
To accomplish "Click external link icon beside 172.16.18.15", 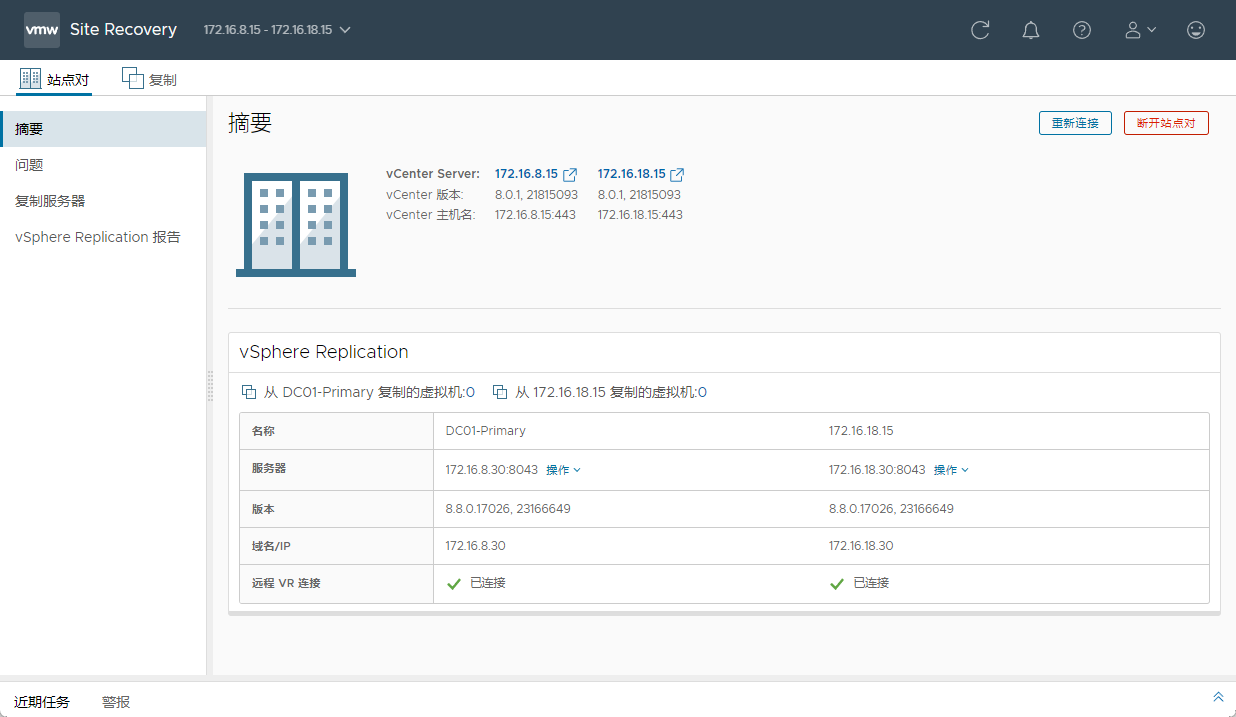I will pyautogui.click(x=677, y=174).
